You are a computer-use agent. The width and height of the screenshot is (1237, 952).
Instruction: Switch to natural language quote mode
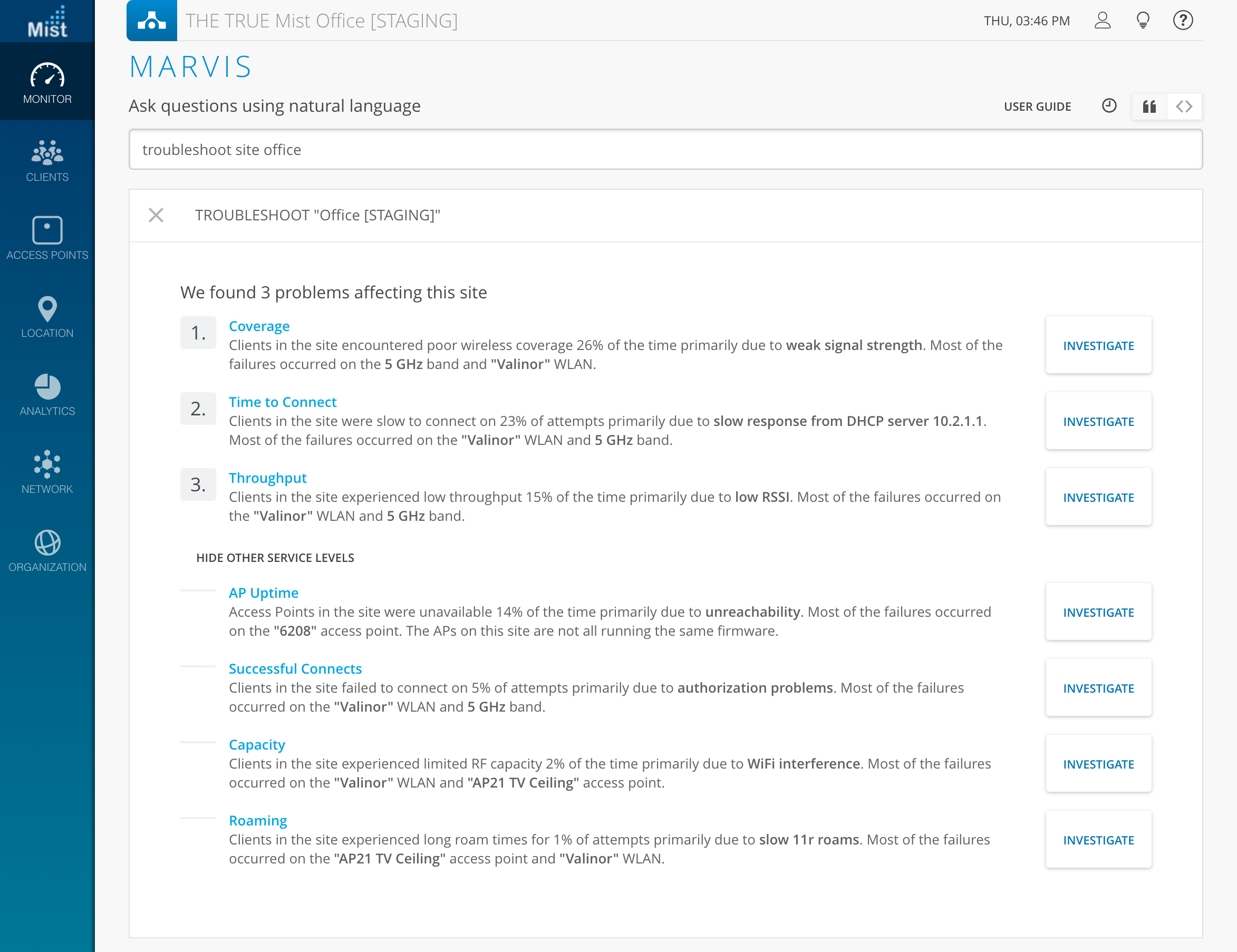[1148, 106]
